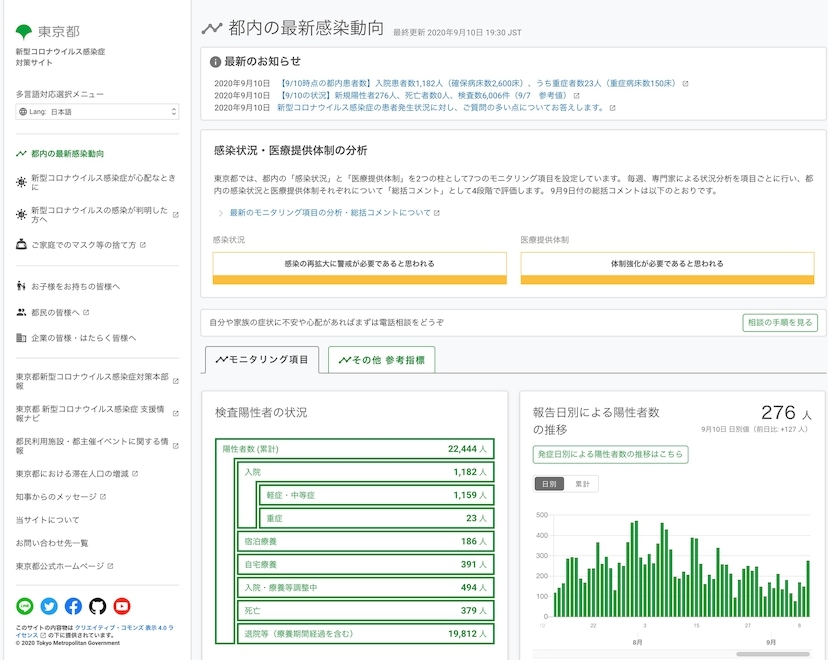
Task: Click the external-link icon next to 最新のモニタリング項目の分析
Action: tap(437, 213)
